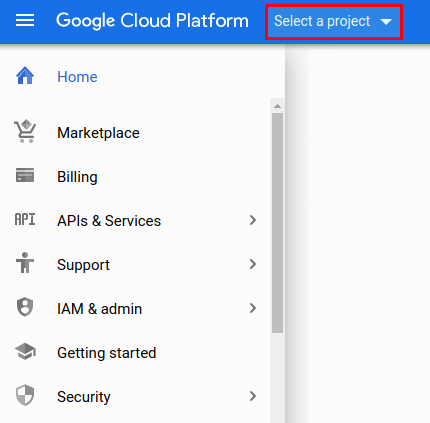Click the Marketplace shopping cart icon
Image resolution: width=430 pixels, height=423 pixels.
25,131
